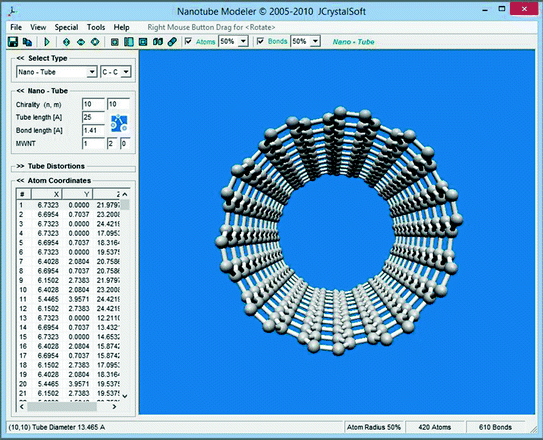Screen dimensions: 543x440
Task: Click the stereo pair view icon
Action: [158, 42]
